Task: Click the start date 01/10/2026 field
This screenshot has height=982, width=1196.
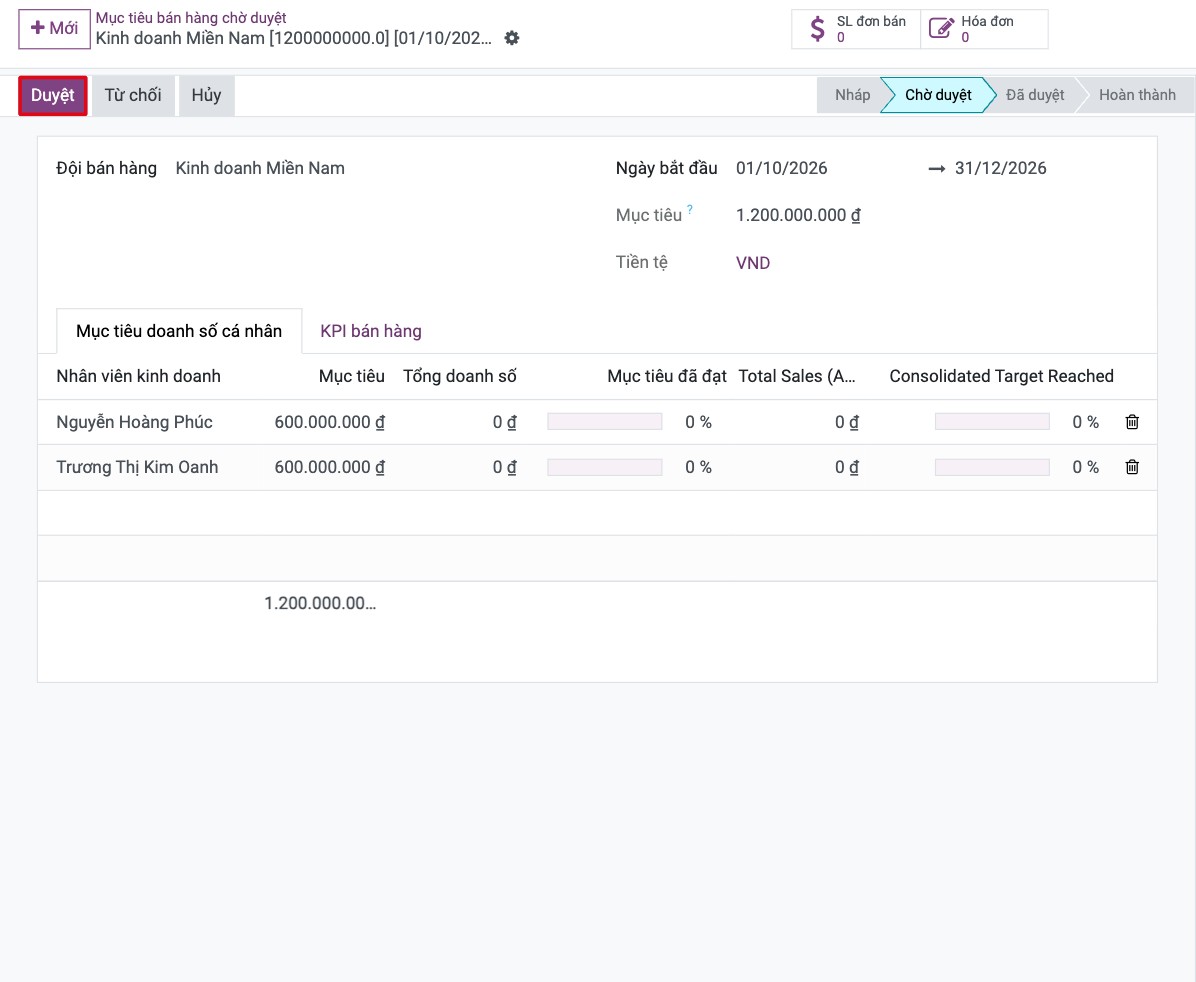Action: point(782,169)
